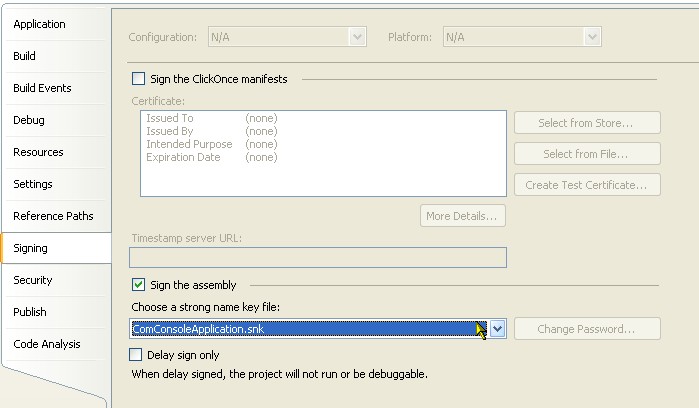Tick the Delay sign only checkbox

pos(136,354)
